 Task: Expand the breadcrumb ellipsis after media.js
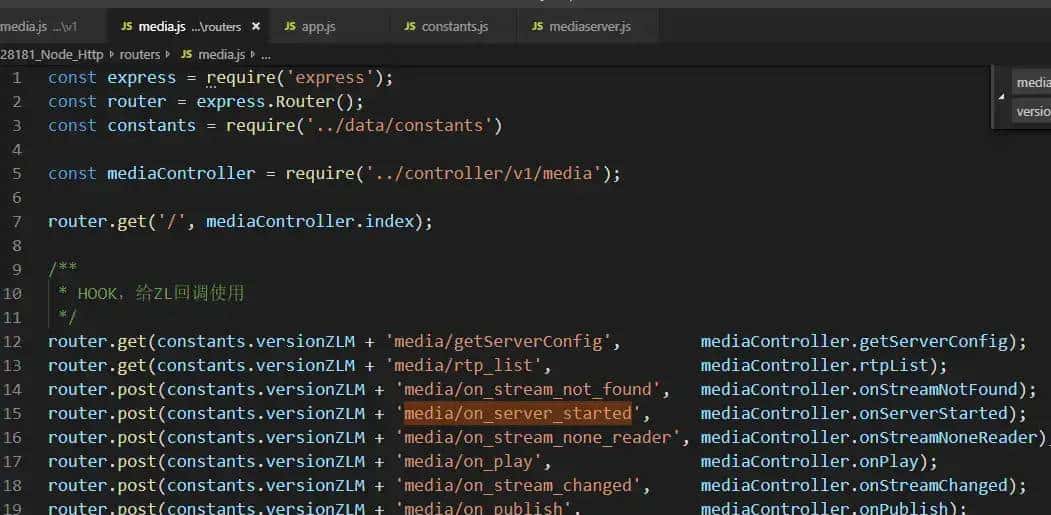click(x=266, y=54)
